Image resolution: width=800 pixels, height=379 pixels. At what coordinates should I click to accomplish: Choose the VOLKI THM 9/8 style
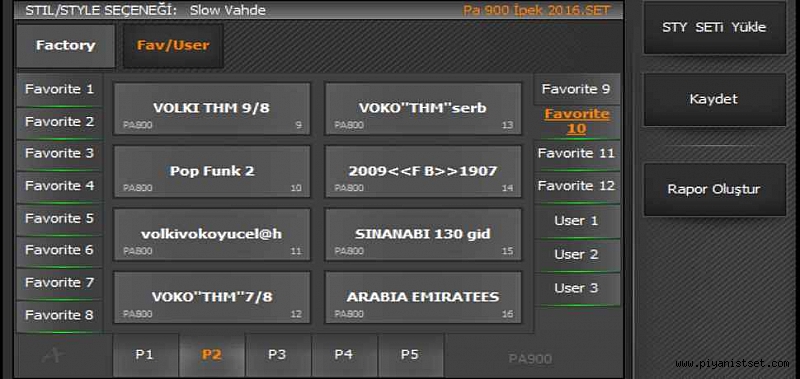(212, 109)
